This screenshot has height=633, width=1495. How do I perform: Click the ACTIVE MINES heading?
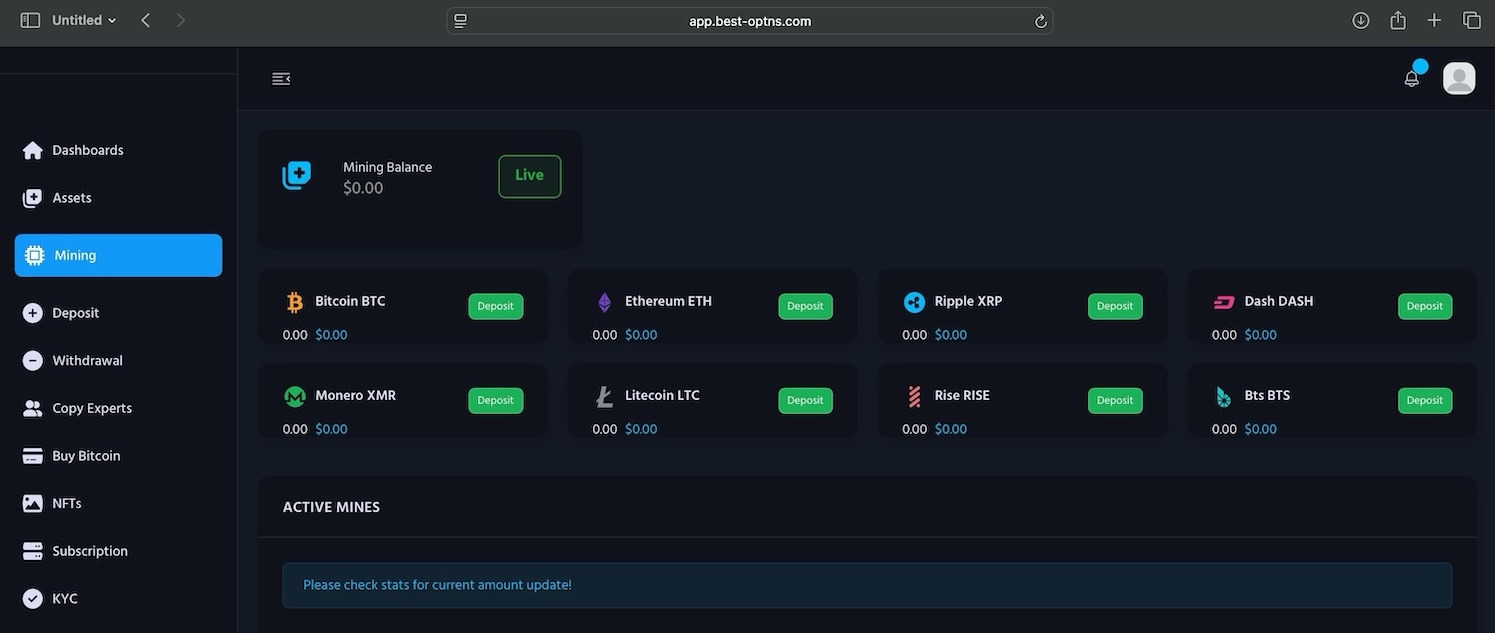(x=331, y=507)
